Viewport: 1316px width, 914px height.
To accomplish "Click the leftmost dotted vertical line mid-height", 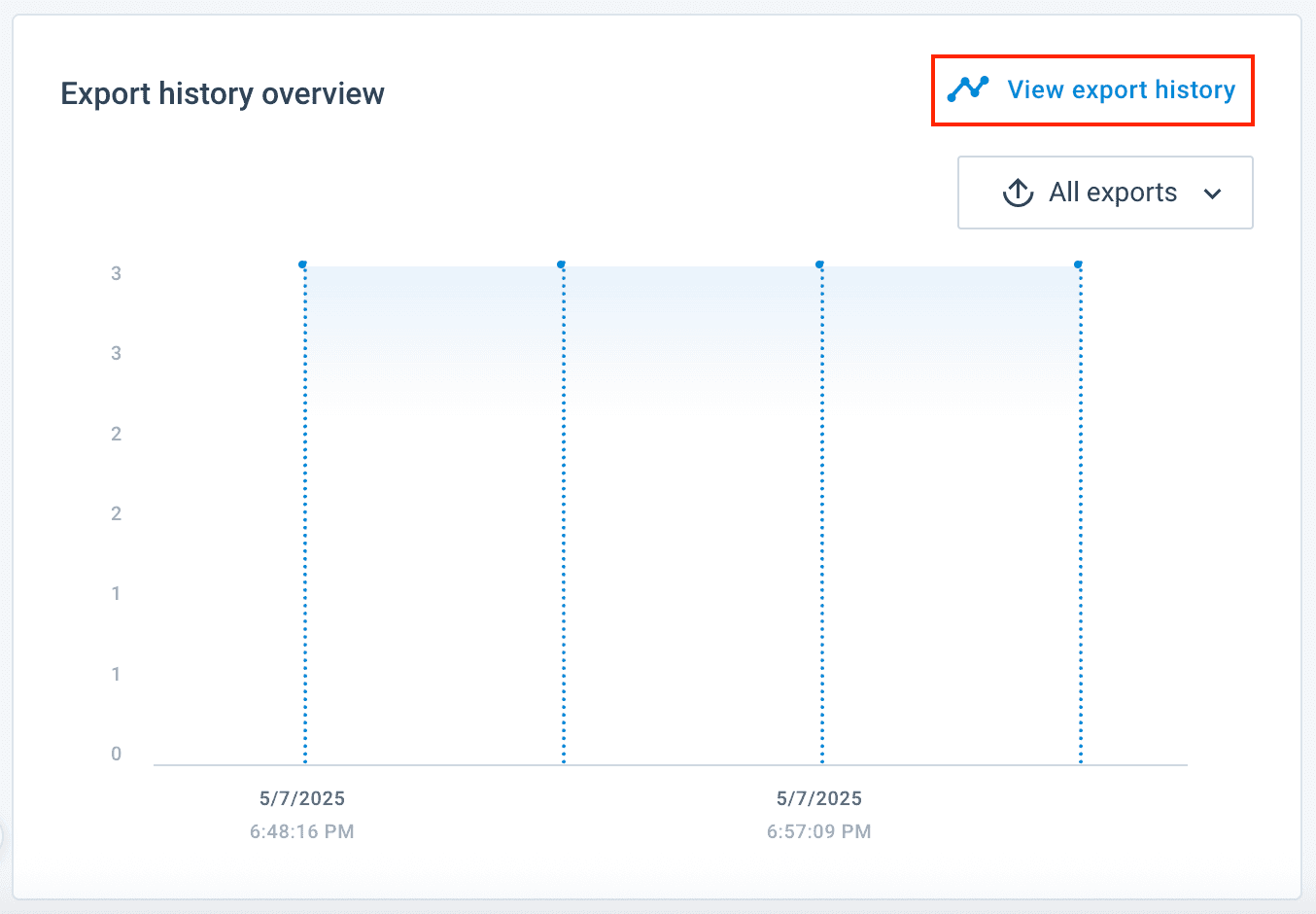I will click(305, 515).
